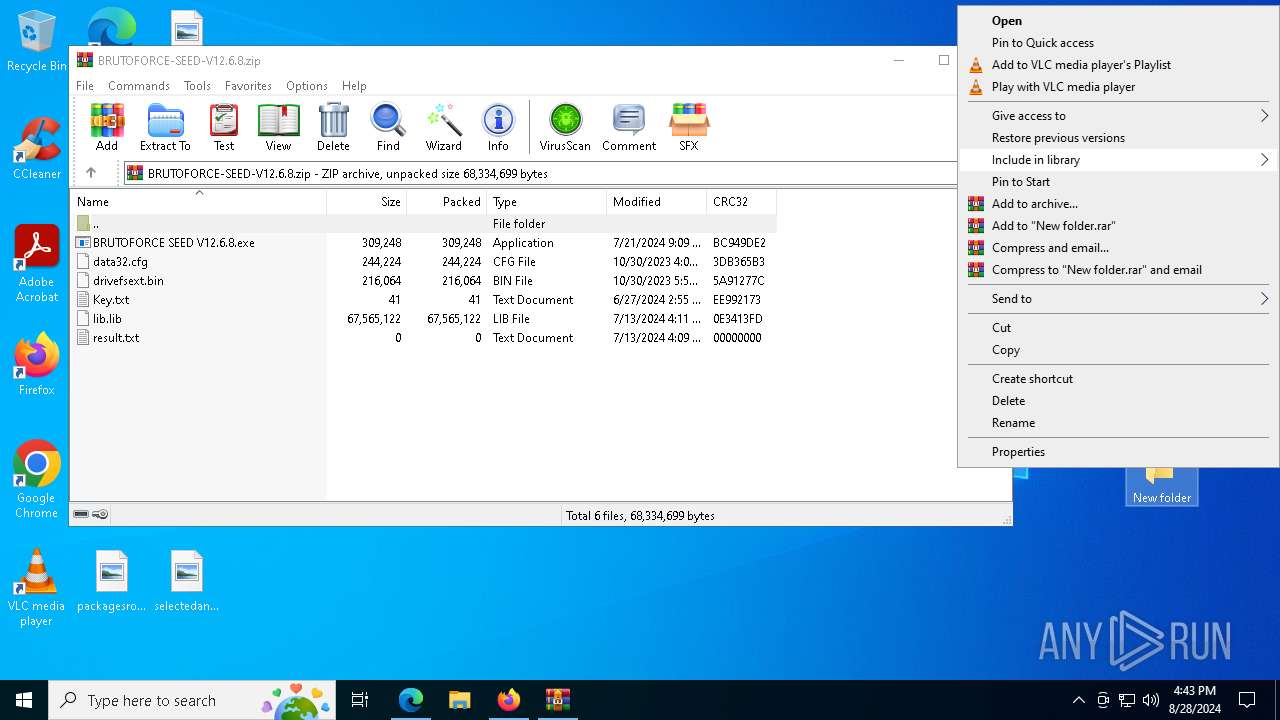
Task: Choose Add to VLC media player's Playlist
Action: [1118, 65]
